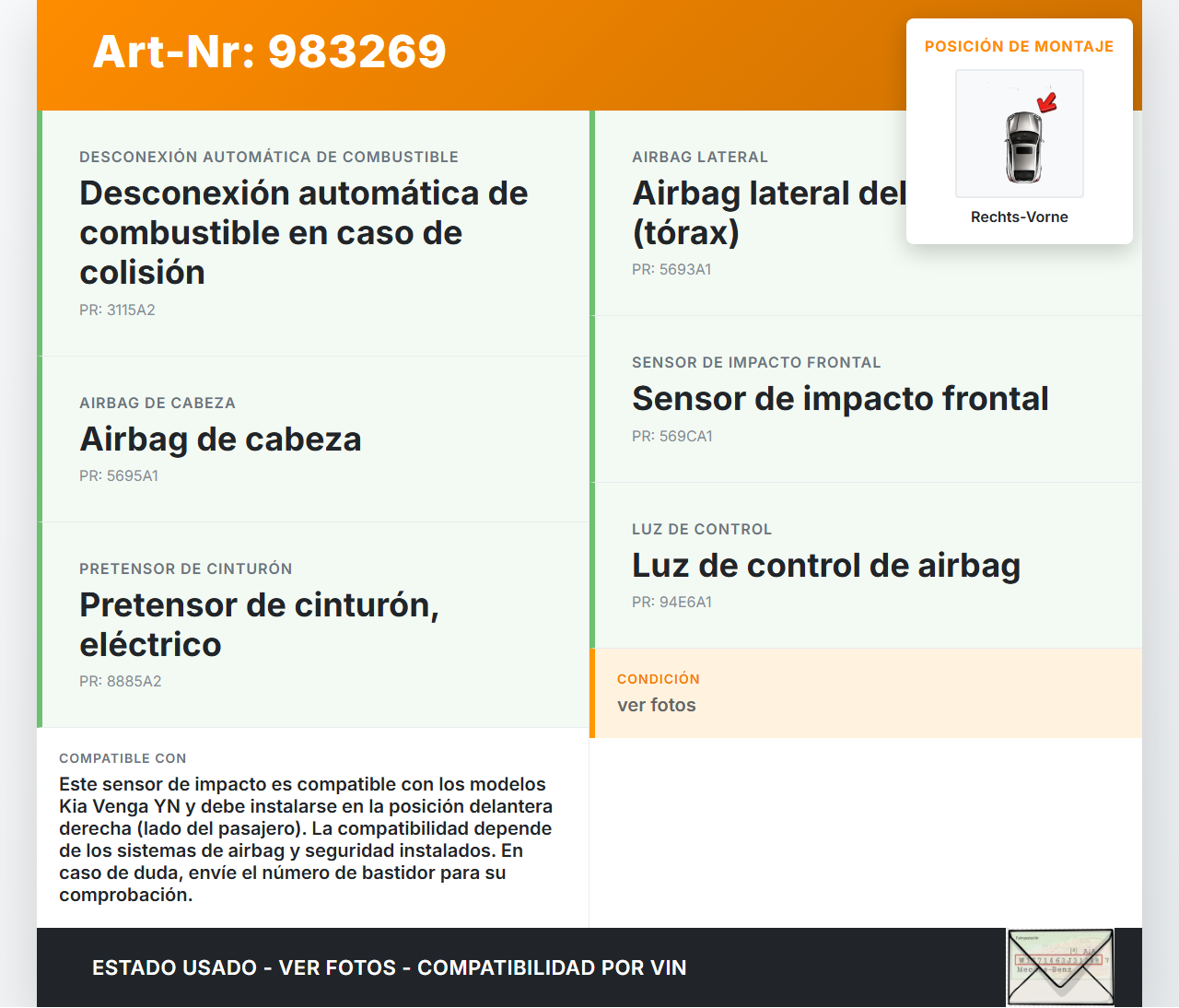The height and width of the screenshot is (1008, 1179).
Task: Click the PR: 8885A2 code
Action: [x=121, y=682]
